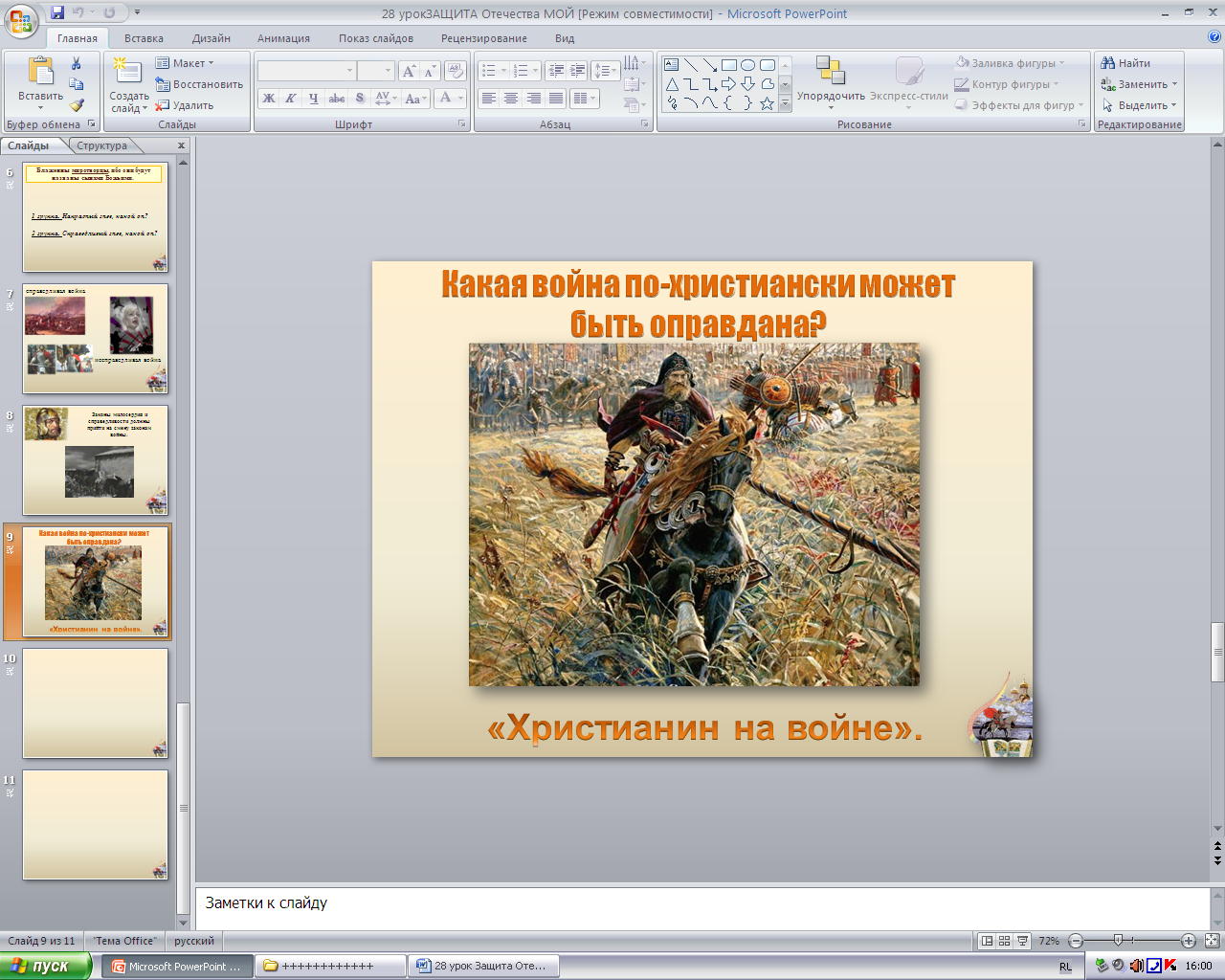Image resolution: width=1225 pixels, height=980 pixels.
Task: Open the Заливка фигуры fill dropdown
Action: [1010, 63]
